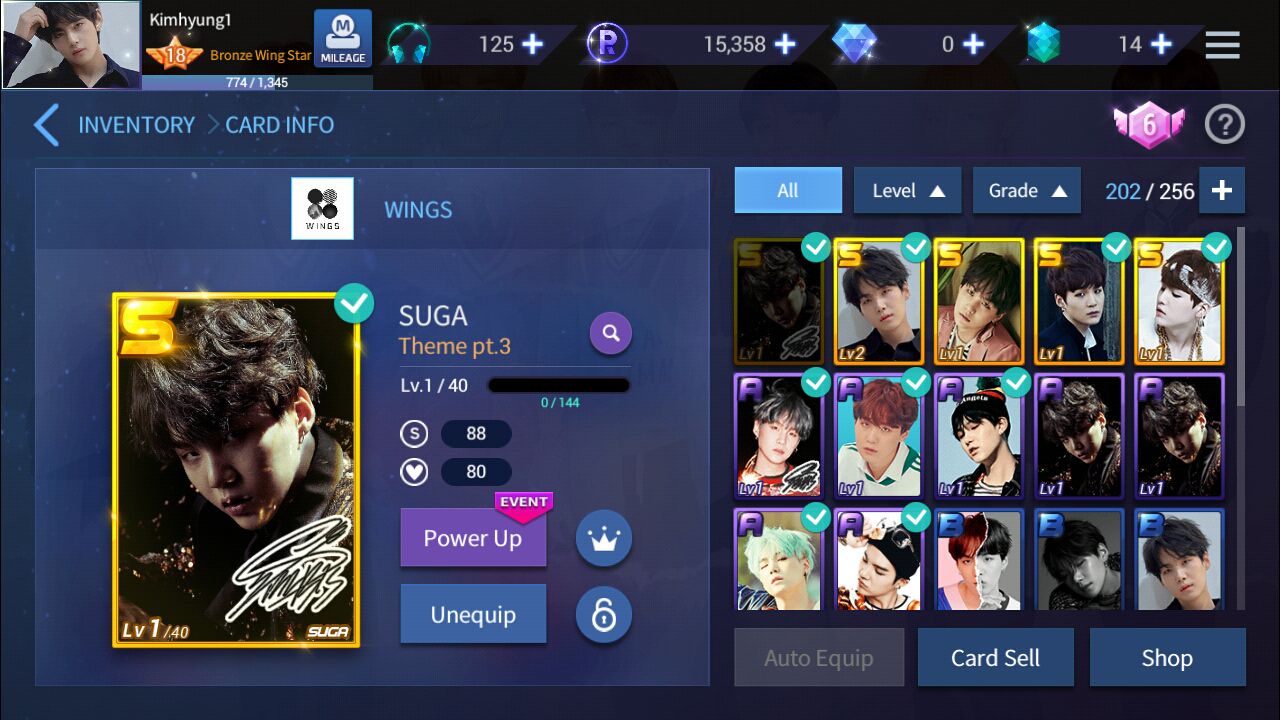Click the magnifier icon beside SUGA
1280x720 pixels.
tap(611, 333)
